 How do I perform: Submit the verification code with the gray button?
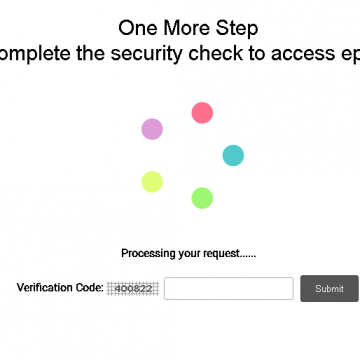click(x=329, y=288)
